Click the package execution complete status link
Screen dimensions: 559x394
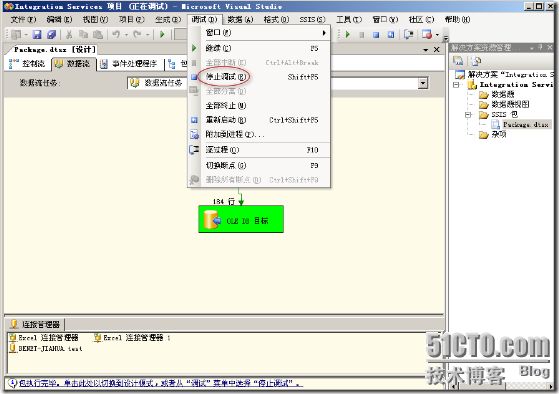point(160,383)
